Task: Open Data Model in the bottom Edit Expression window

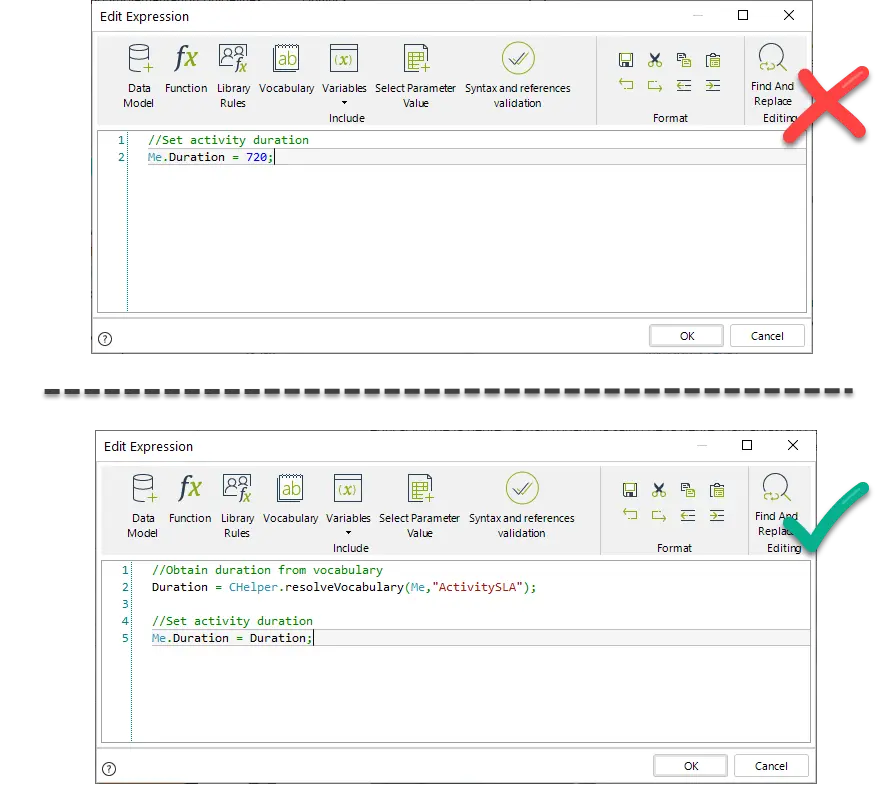Action: point(143,506)
